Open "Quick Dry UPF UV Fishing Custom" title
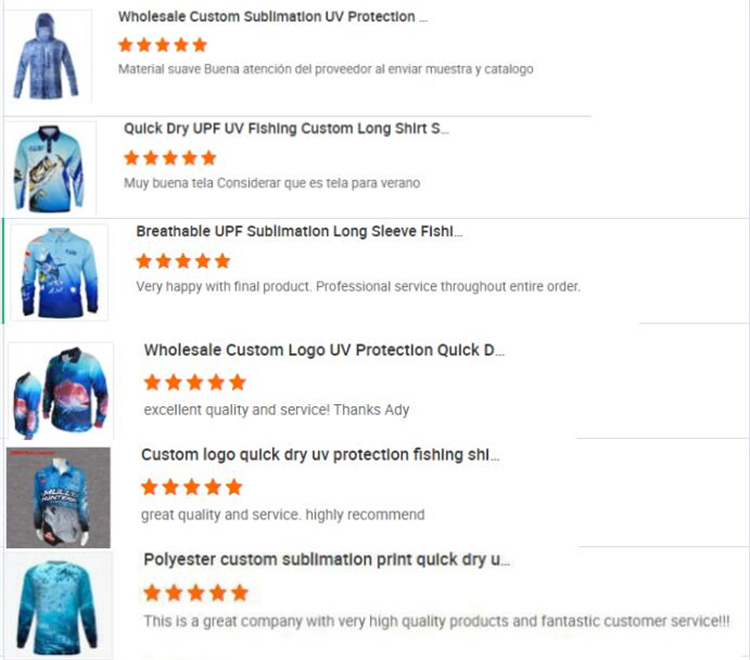Viewport: 750px width, 660px height. click(286, 128)
